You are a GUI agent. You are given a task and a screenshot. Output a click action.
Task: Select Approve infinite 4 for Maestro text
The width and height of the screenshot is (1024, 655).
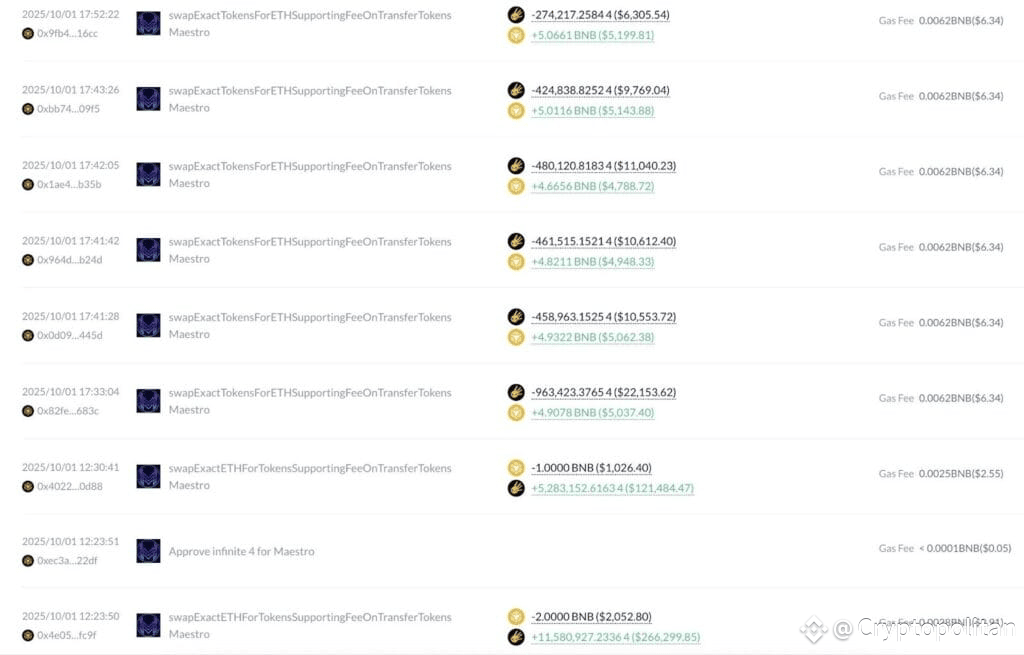tap(242, 551)
